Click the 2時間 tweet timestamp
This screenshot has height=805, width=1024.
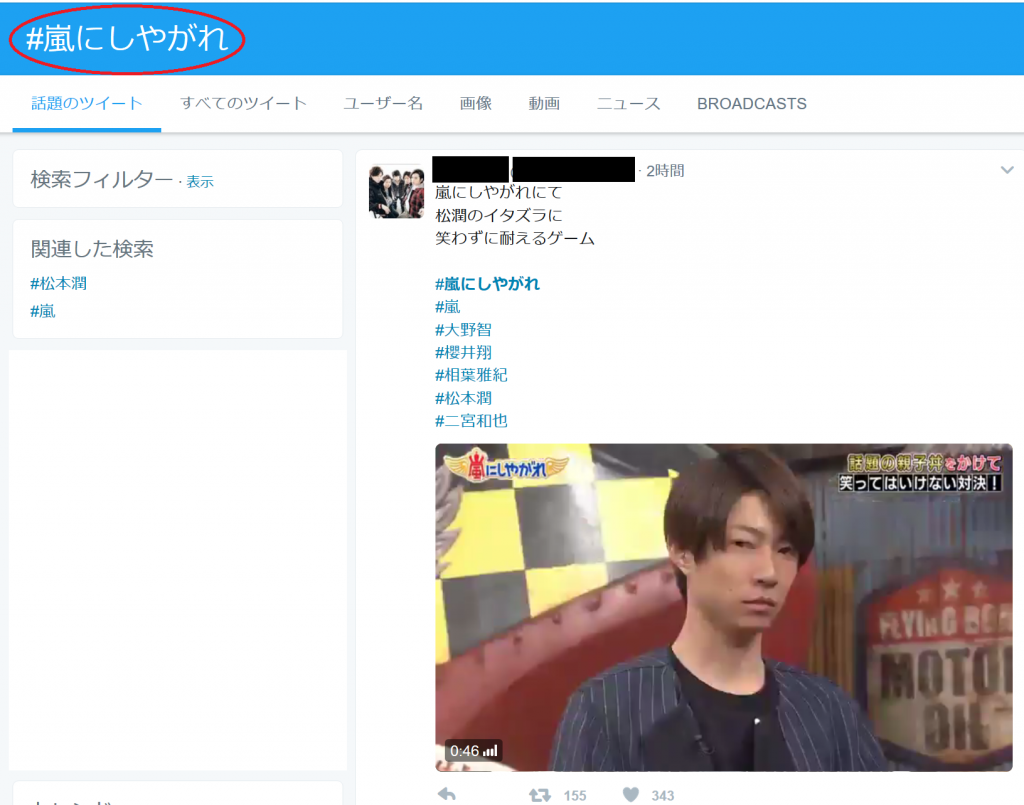click(x=665, y=171)
